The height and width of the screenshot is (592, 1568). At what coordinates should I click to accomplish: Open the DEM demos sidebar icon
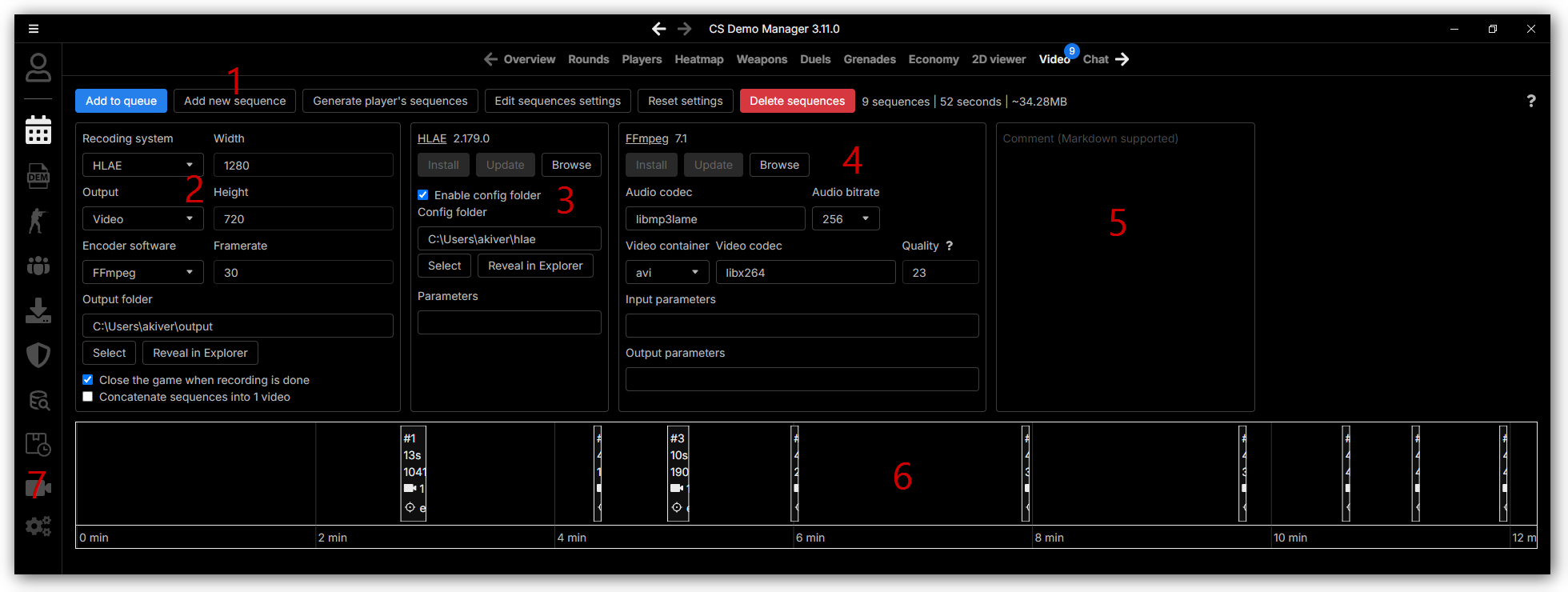(38, 175)
